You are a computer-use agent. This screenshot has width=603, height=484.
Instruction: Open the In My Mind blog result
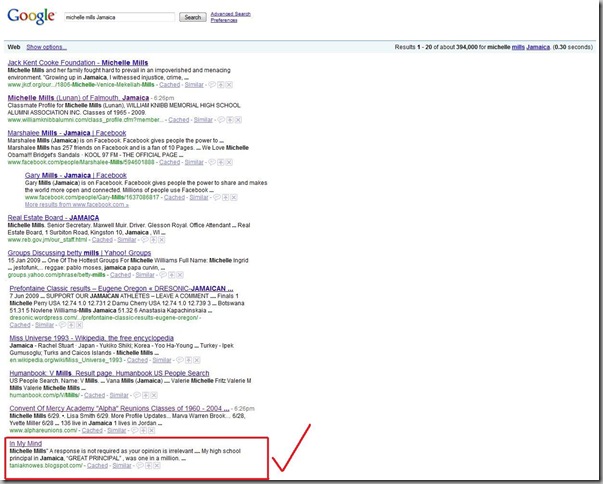(26, 443)
